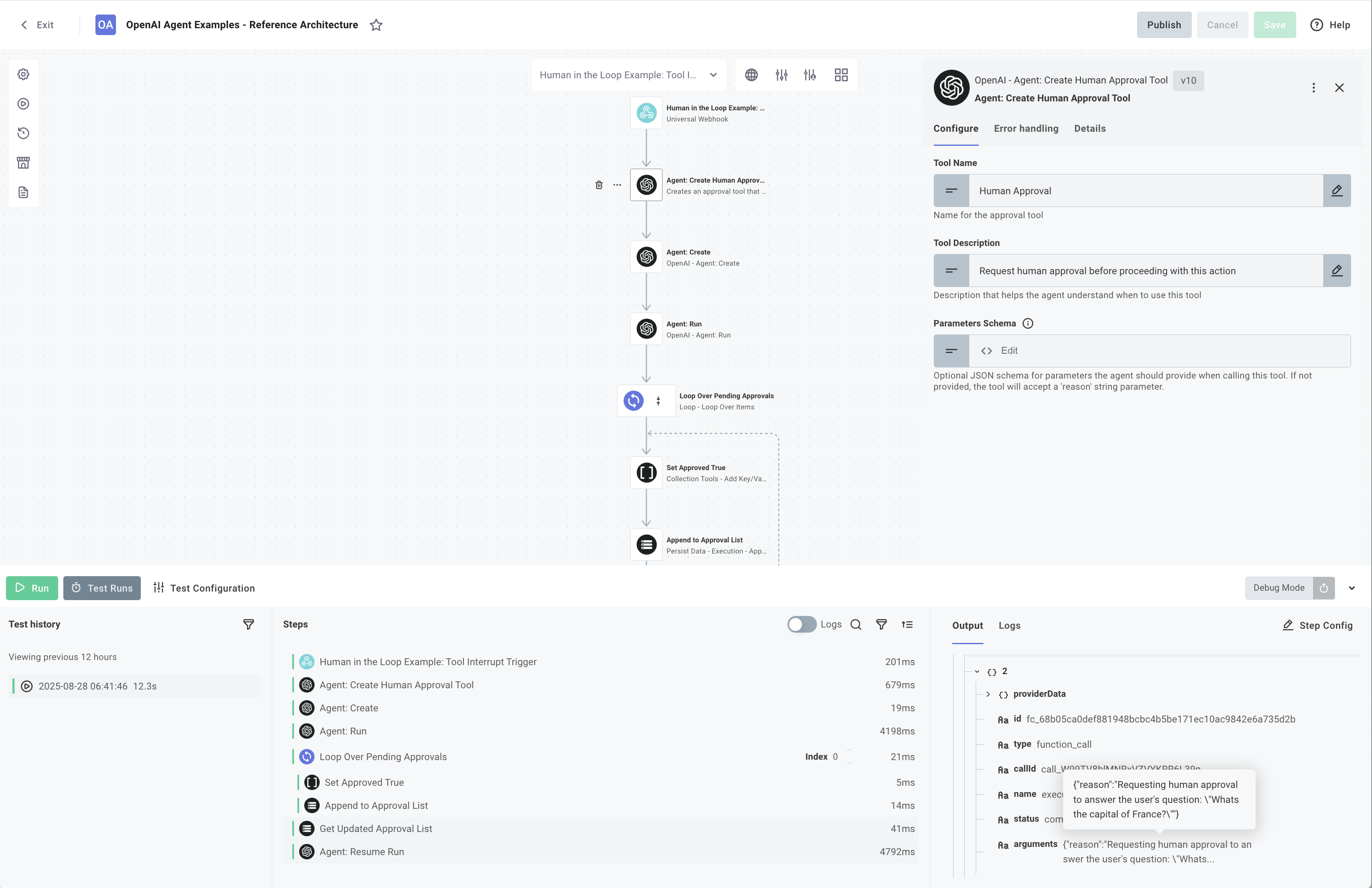
Task: Click the globe icon in the canvas toolbar
Action: pos(751,74)
